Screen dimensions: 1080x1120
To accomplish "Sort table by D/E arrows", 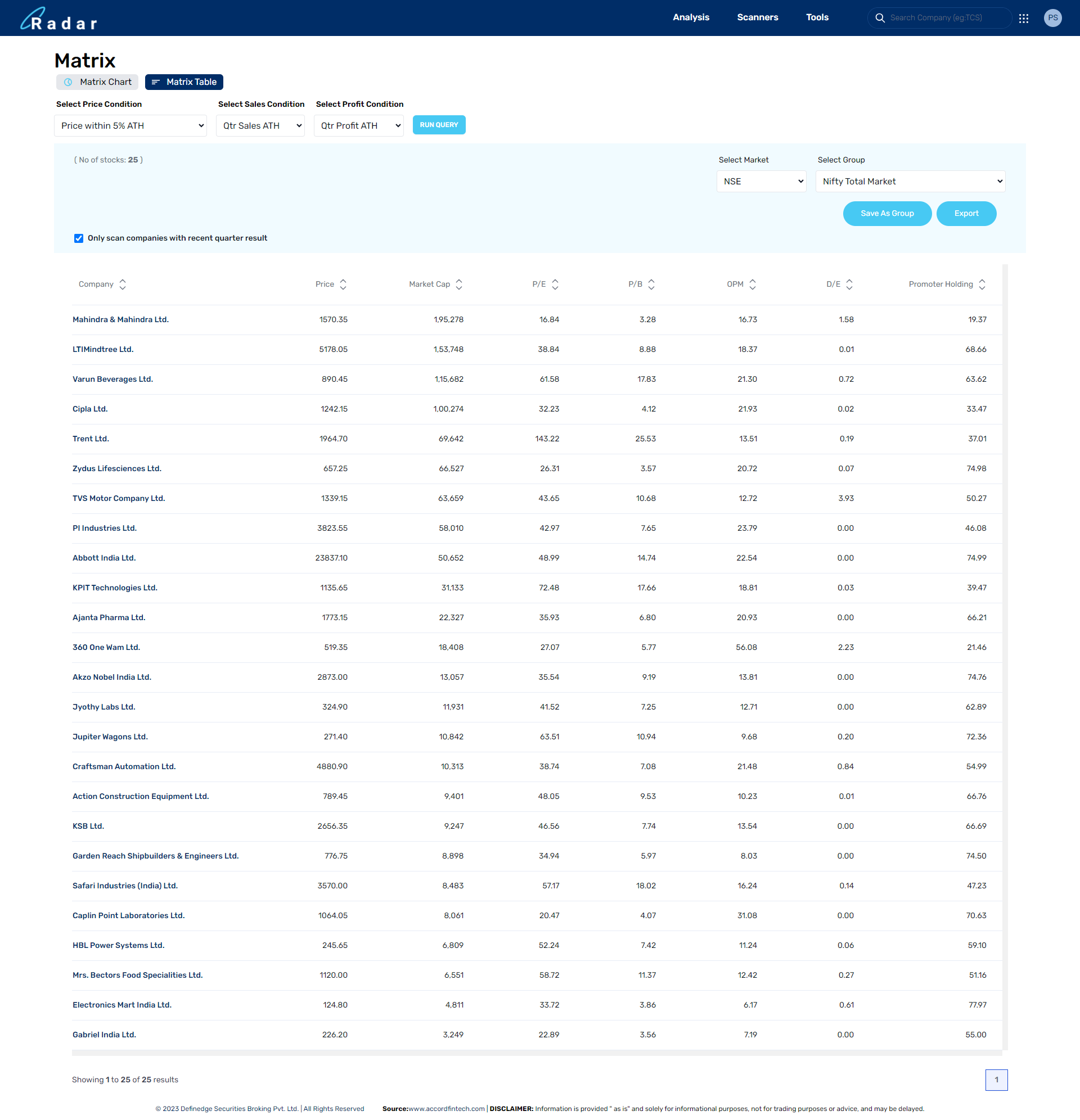I will tap(849, 284).
